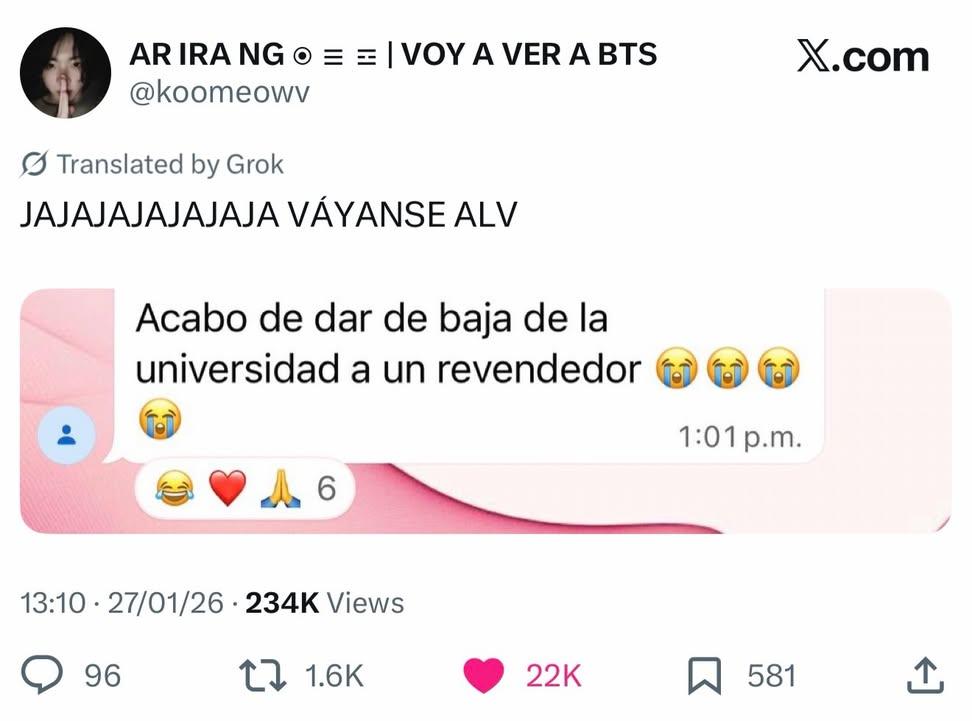Open the reaction count 6 pill
This screenshot has height=721, width=972.
pyautogui.click(x=245, y=489)
